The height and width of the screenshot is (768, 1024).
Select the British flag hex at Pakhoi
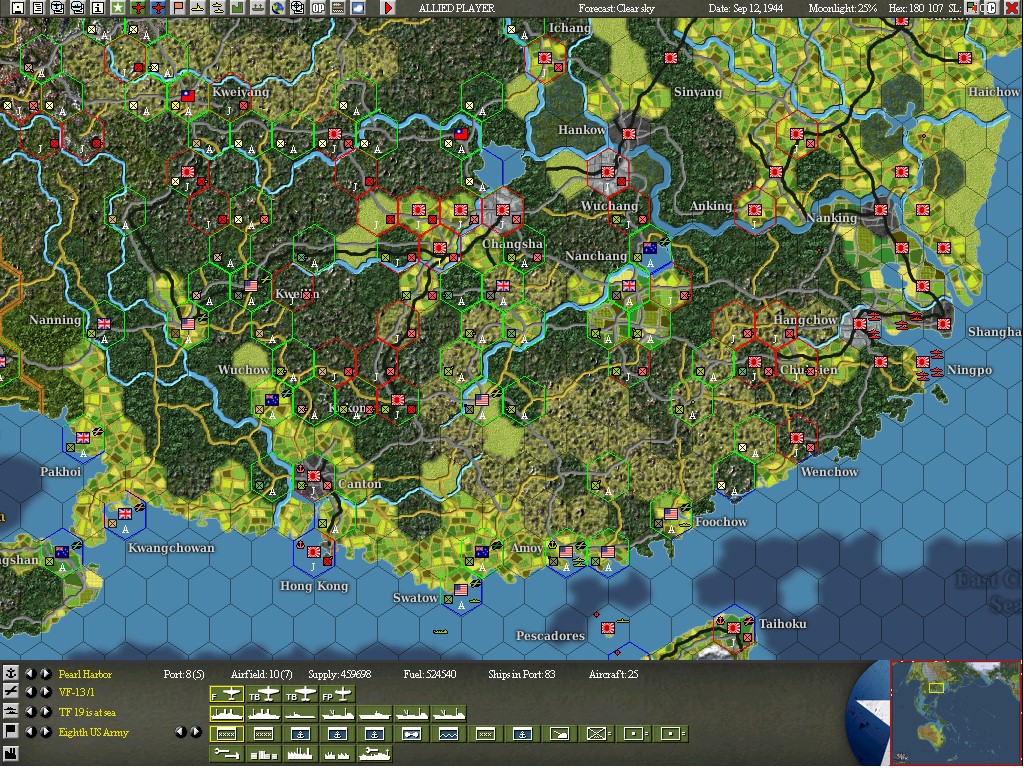(83, 438)
